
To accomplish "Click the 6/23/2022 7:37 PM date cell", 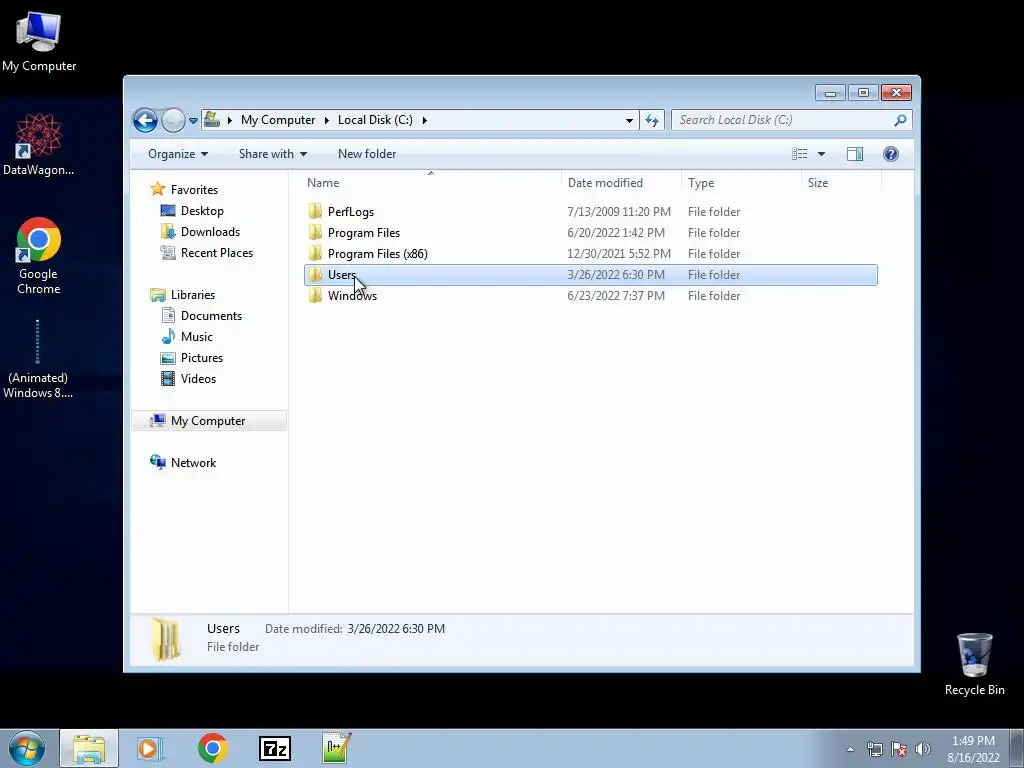I will pos(616,296).
